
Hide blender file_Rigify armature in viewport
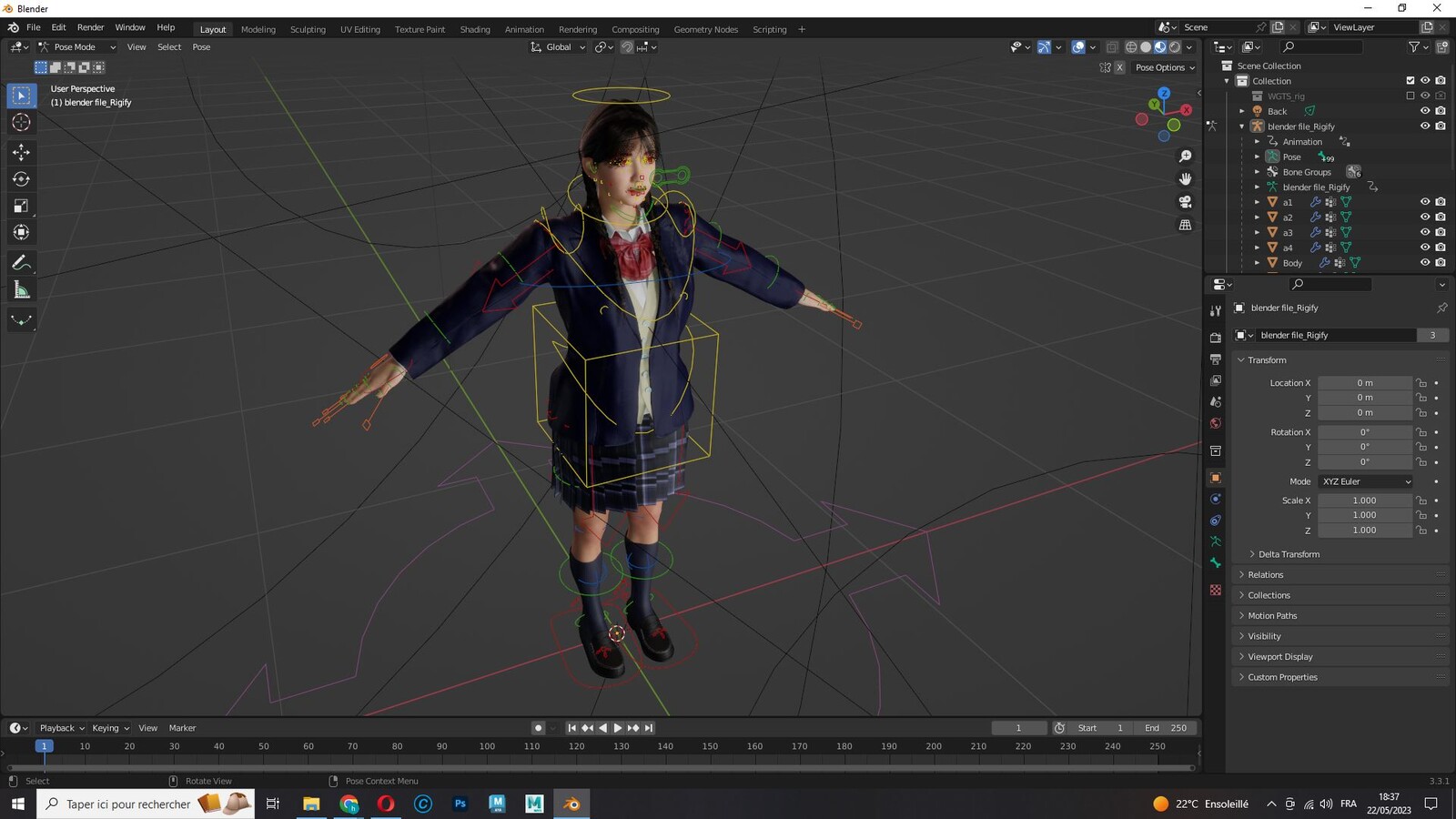1425,126
